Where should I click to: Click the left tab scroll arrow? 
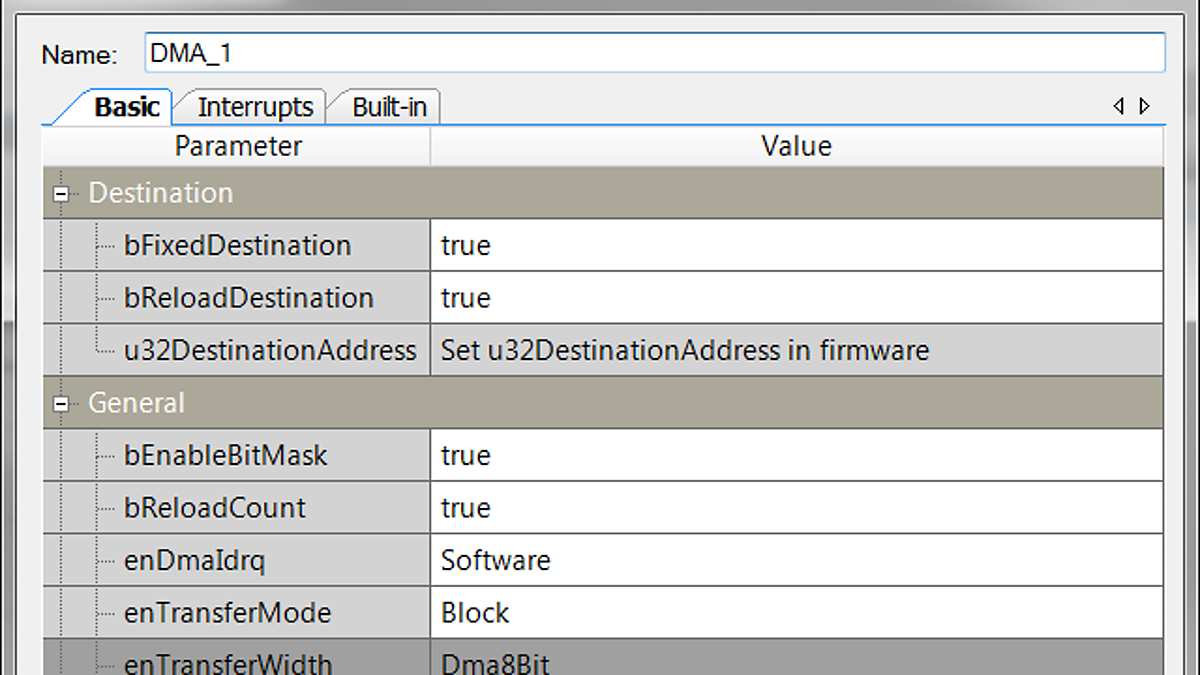pyautogui.click(x=1119, y=106)
